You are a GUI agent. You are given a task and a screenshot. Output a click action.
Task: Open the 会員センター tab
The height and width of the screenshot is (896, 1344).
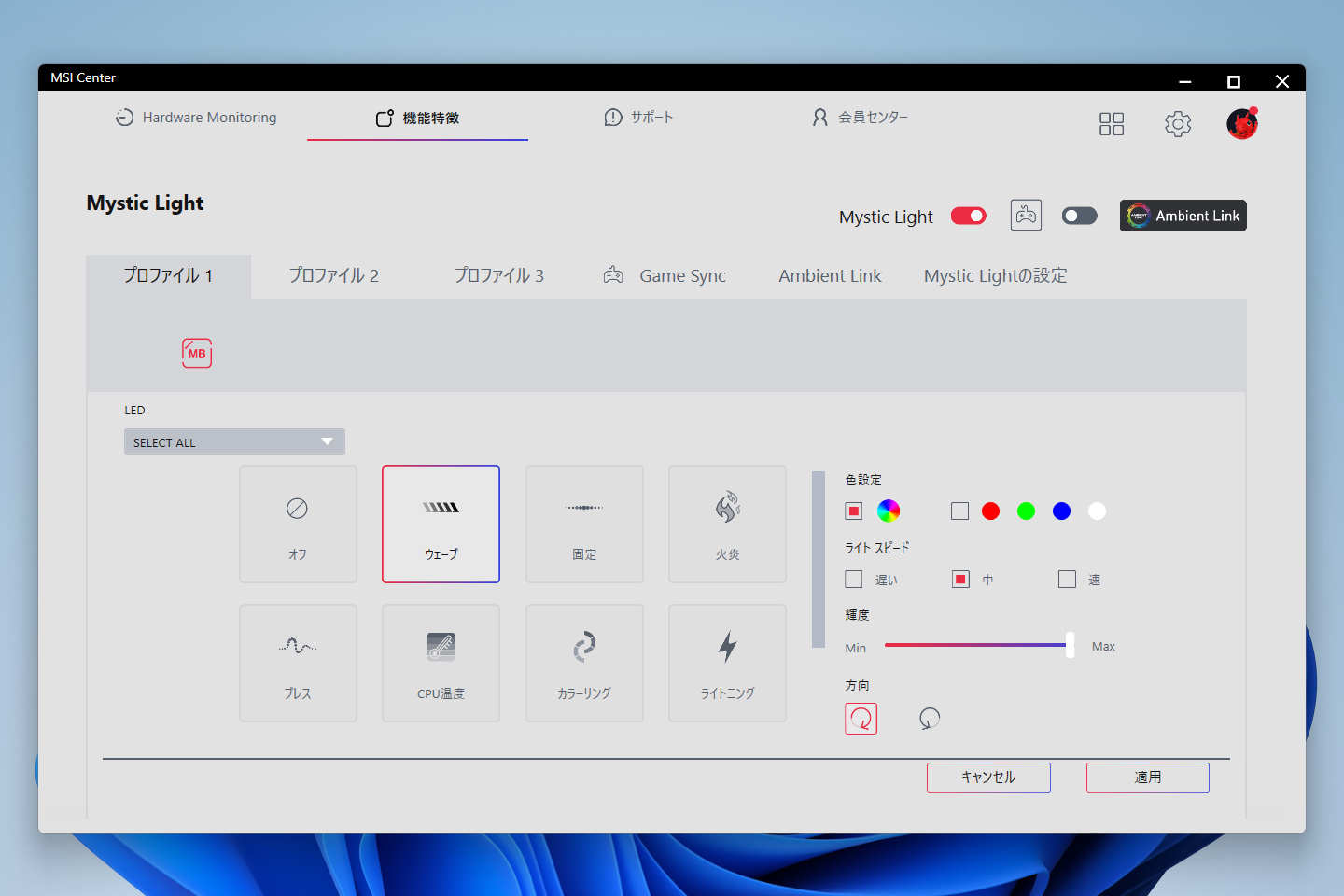(860, 118)
